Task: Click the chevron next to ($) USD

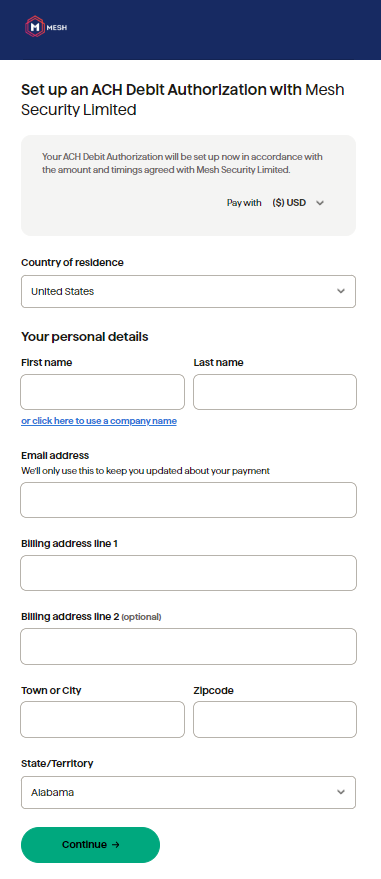Action: pos(320,203)
